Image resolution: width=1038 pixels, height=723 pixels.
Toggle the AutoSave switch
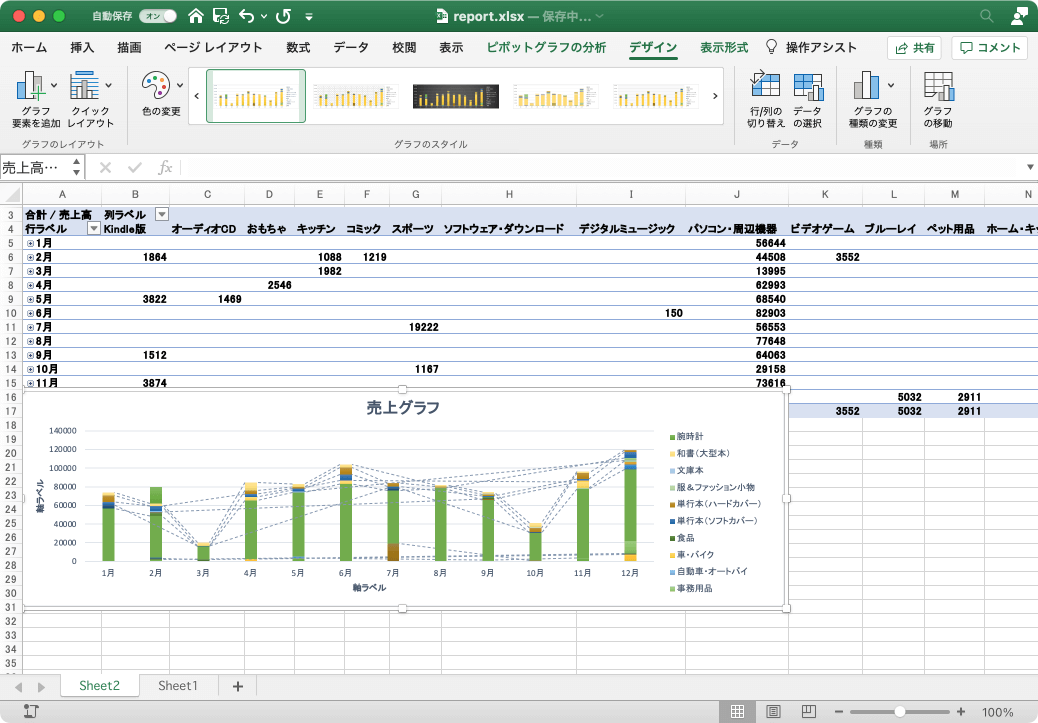coord(158,16)
